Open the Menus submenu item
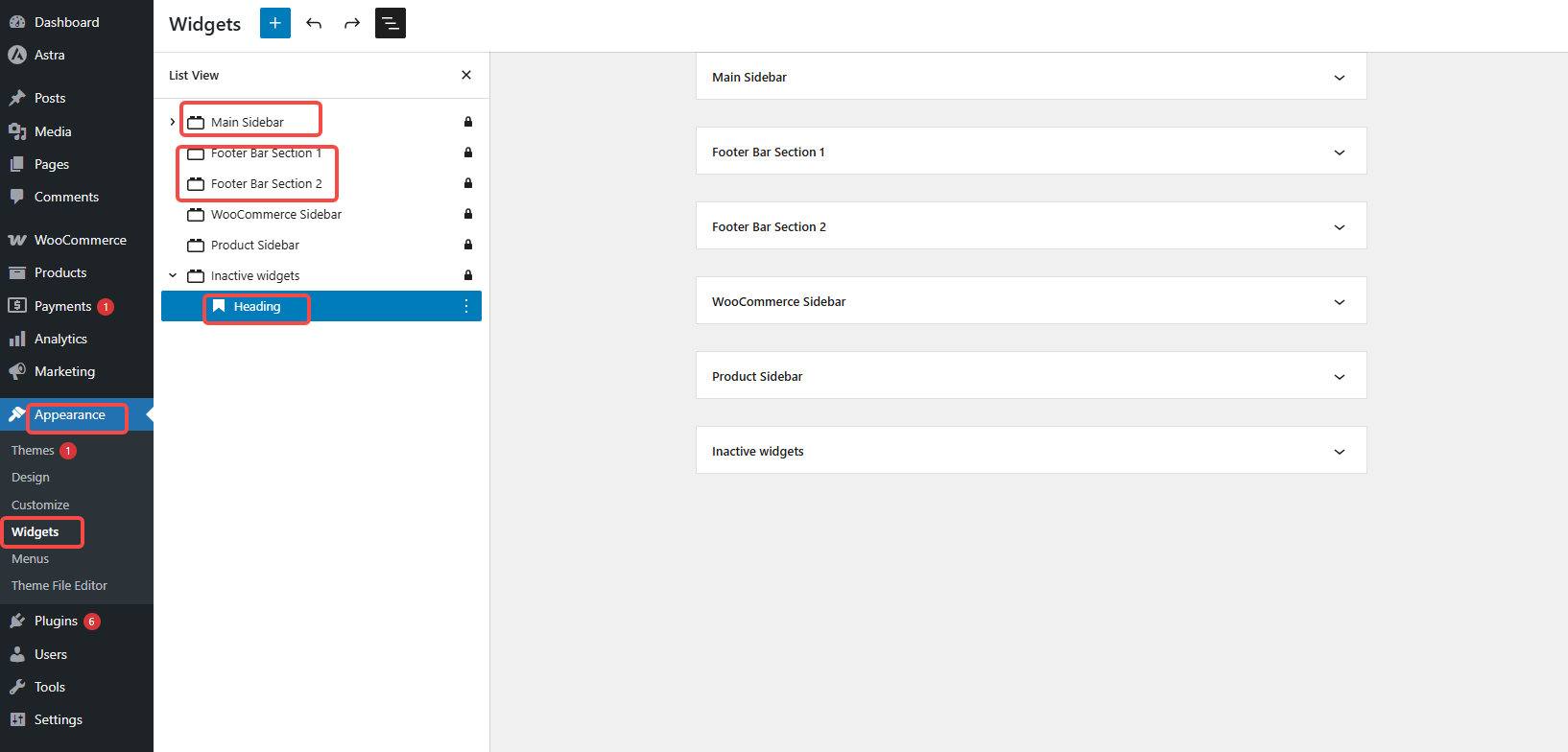 tap(31, 559)
